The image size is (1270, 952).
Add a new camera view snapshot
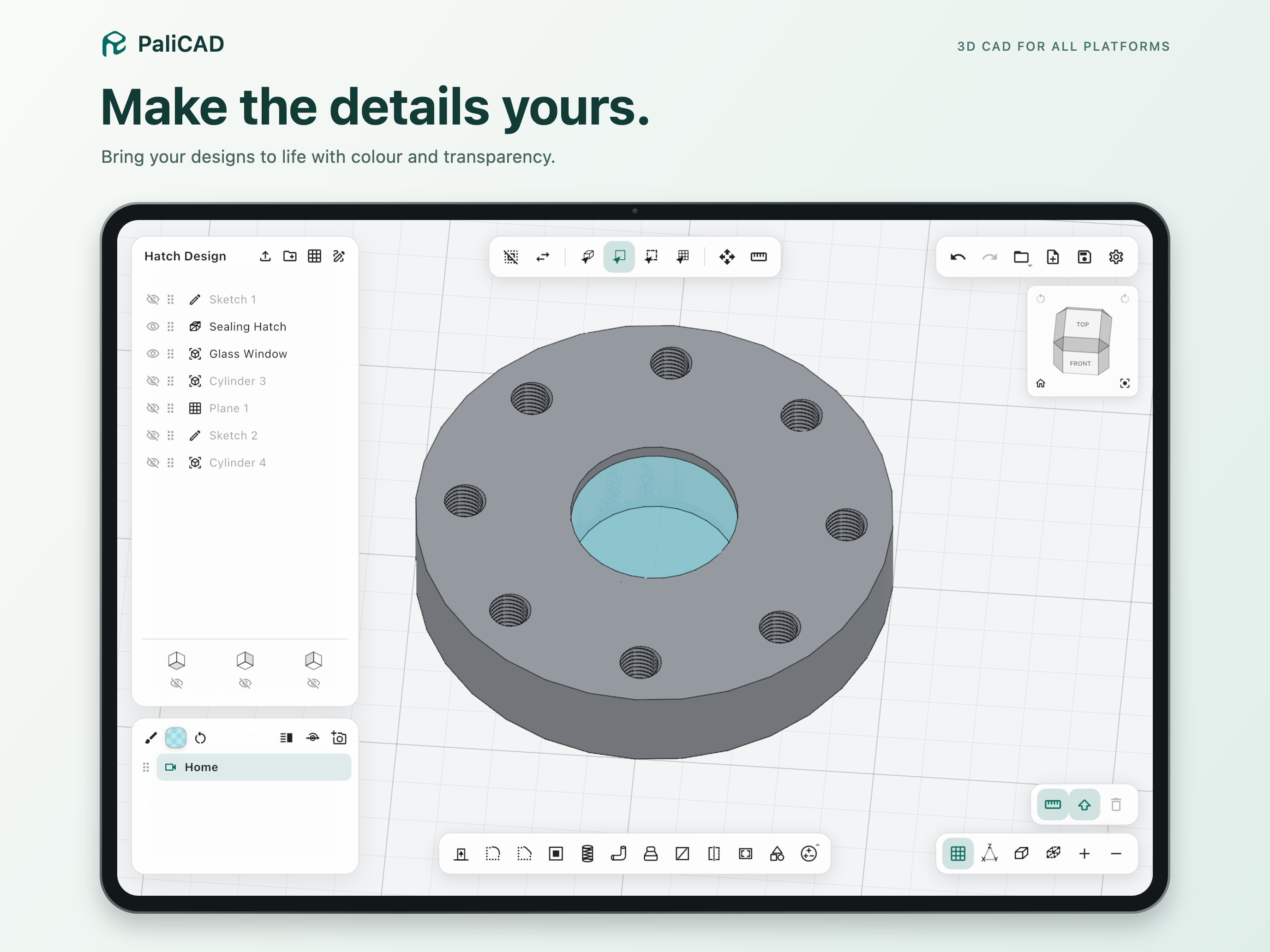[339, 738]
